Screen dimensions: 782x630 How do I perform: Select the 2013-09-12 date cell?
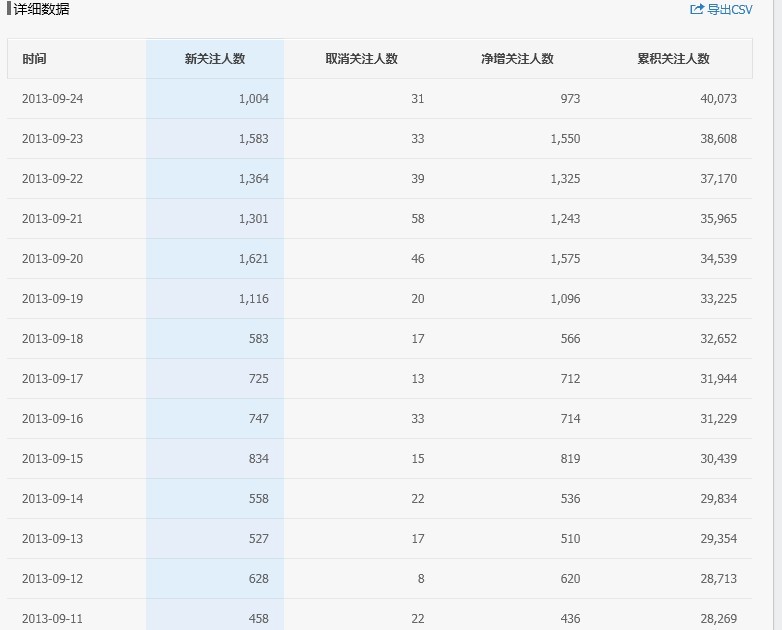52,579
